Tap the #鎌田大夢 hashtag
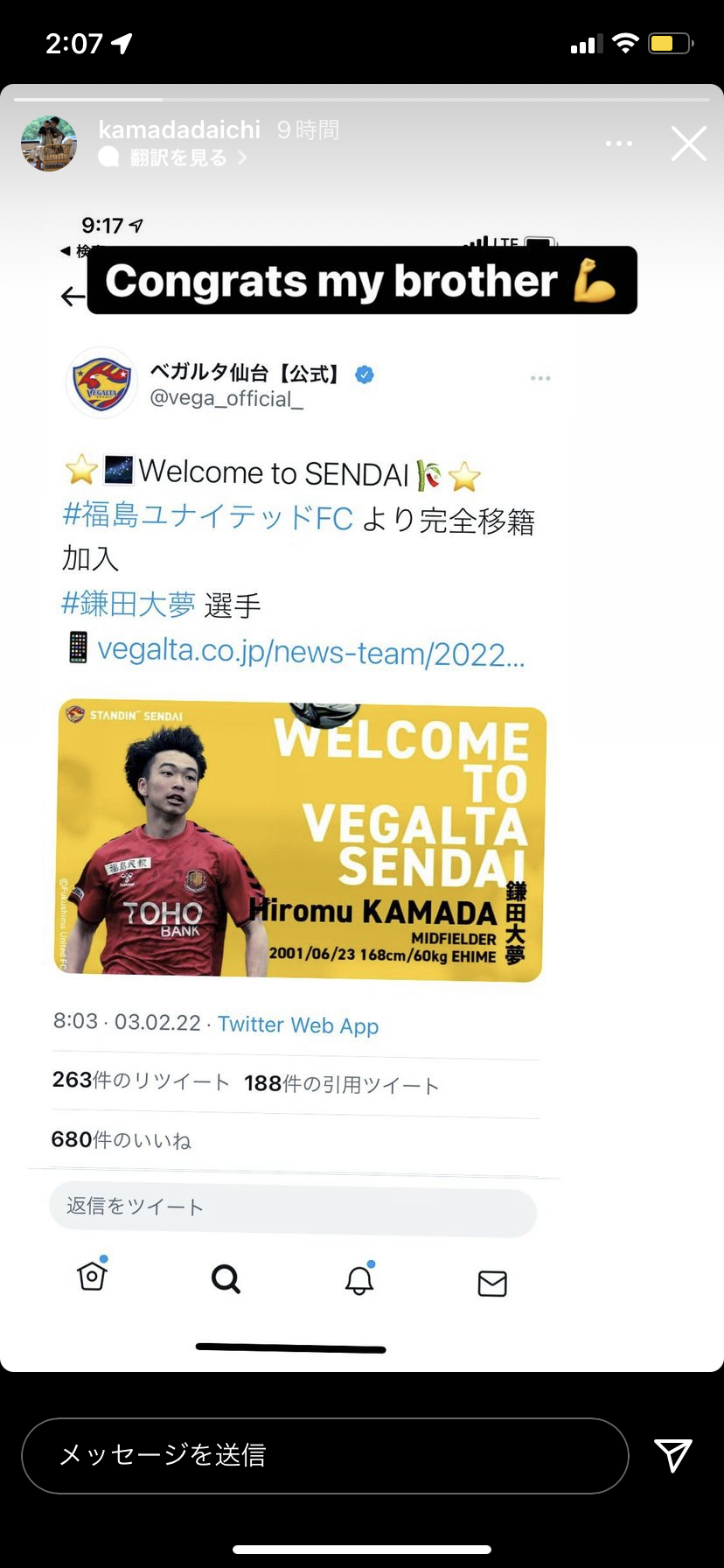Image resolution: width=724 pixels, height=1568 pixels. [129, 604]
